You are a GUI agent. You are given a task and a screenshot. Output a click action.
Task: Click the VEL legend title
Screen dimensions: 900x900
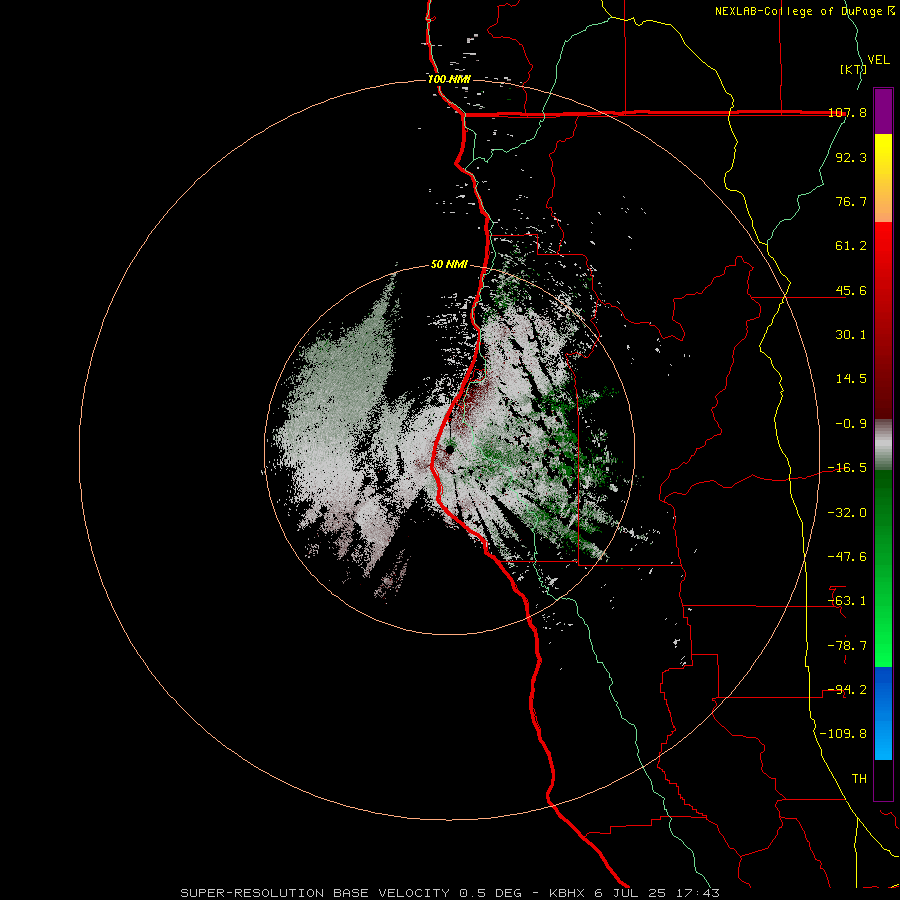pyautogui.click(x=878, y=60)
